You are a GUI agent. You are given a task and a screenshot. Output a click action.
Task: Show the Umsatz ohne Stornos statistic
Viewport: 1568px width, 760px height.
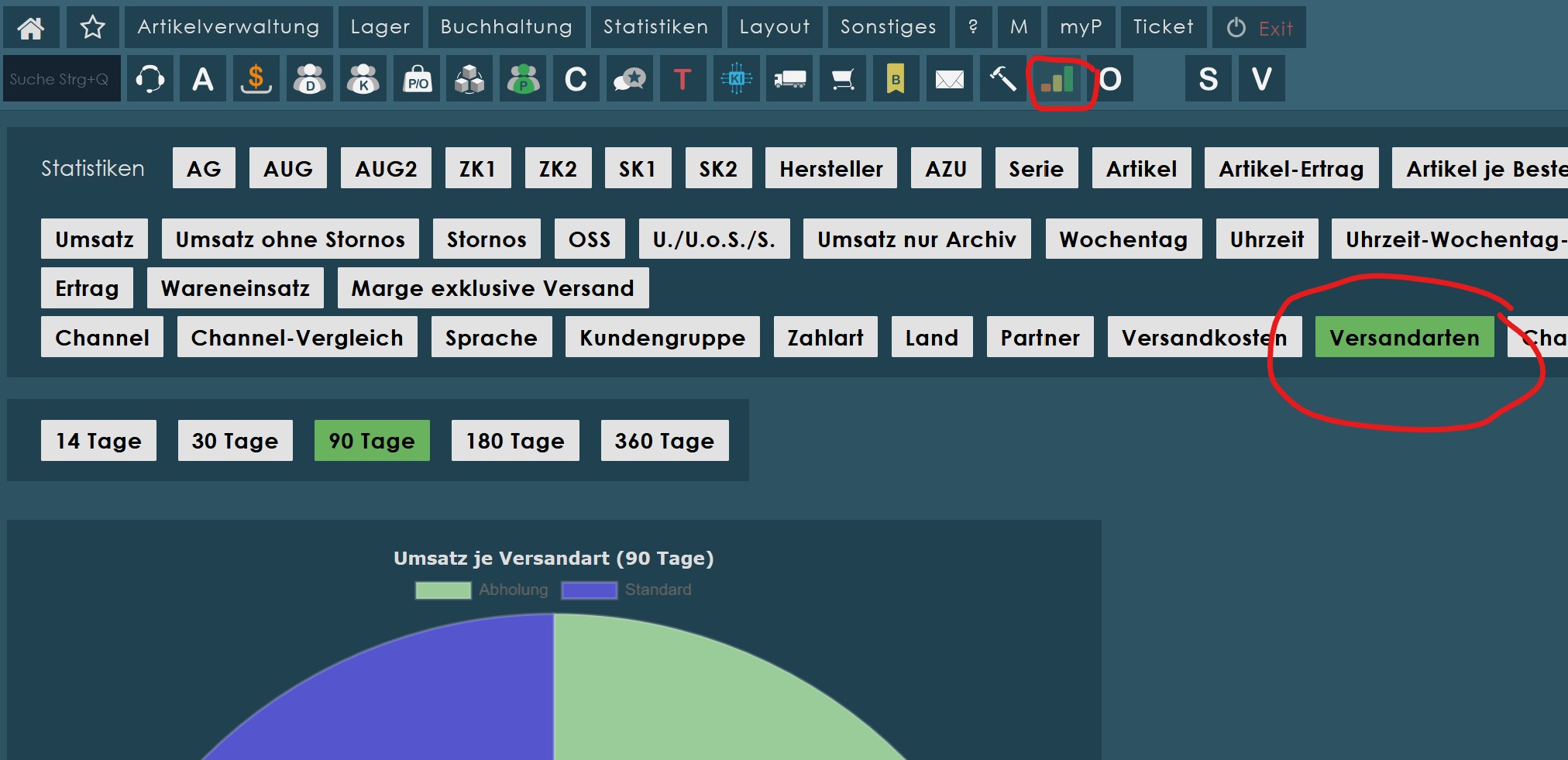tap(290, 239)
